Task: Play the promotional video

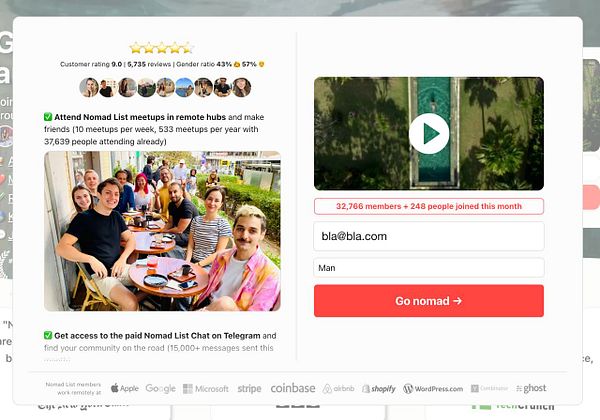Action: [429, 133]
